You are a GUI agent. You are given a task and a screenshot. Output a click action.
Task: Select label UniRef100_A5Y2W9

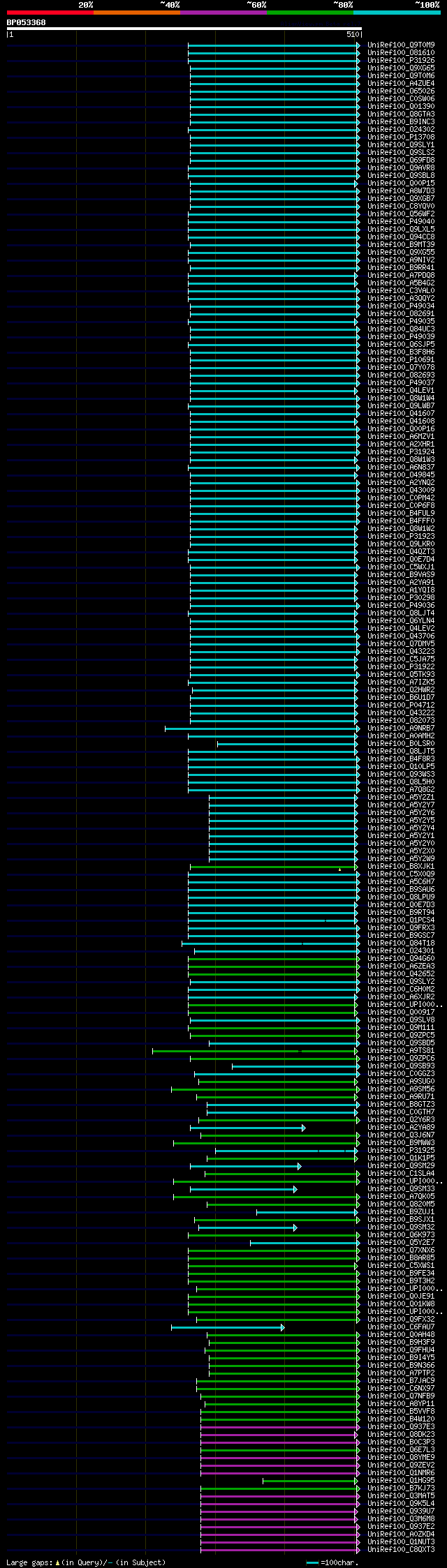point(401,859)
